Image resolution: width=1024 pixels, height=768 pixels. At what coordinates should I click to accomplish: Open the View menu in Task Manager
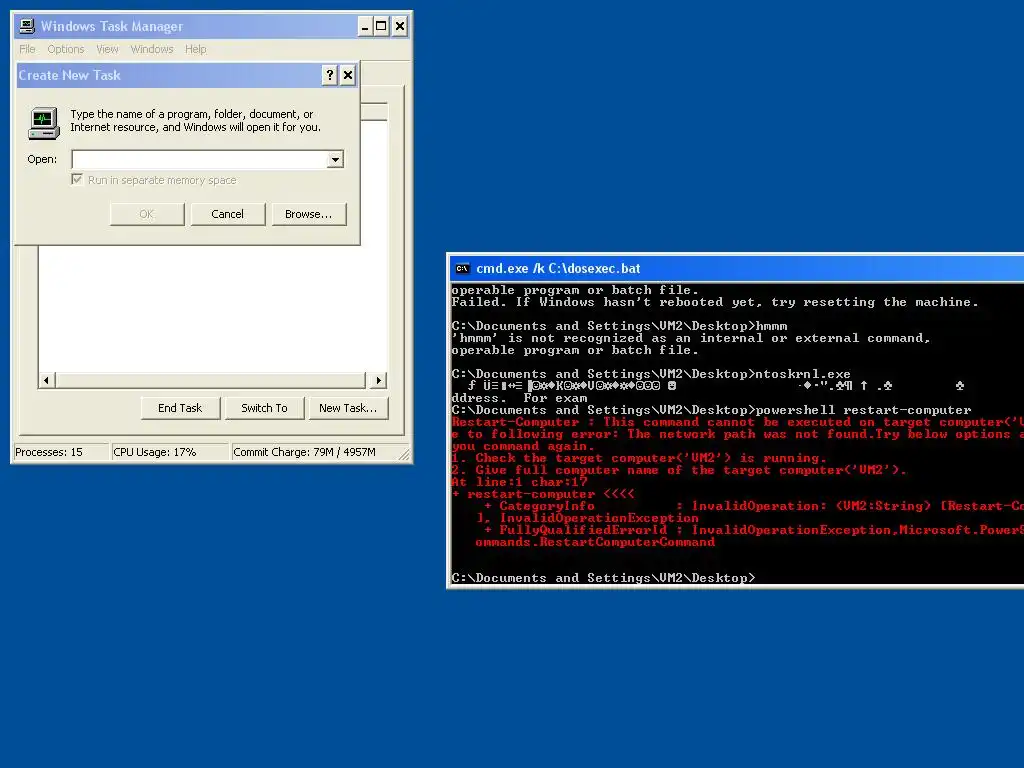point(107,49)
